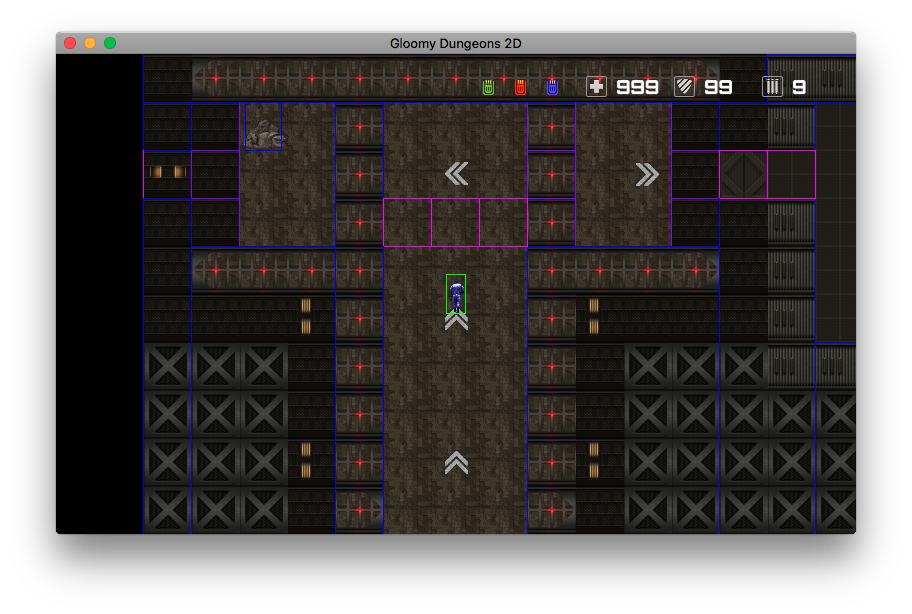Image resolution: width=912 pixels, height=614 pixels.
Task: Maximize the game window with green button
Action: (110, 43)
